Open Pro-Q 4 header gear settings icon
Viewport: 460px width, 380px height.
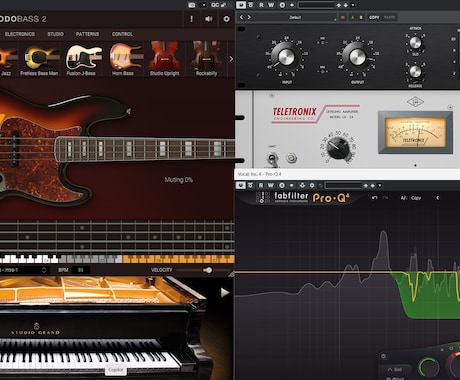[x=312, y=185]
